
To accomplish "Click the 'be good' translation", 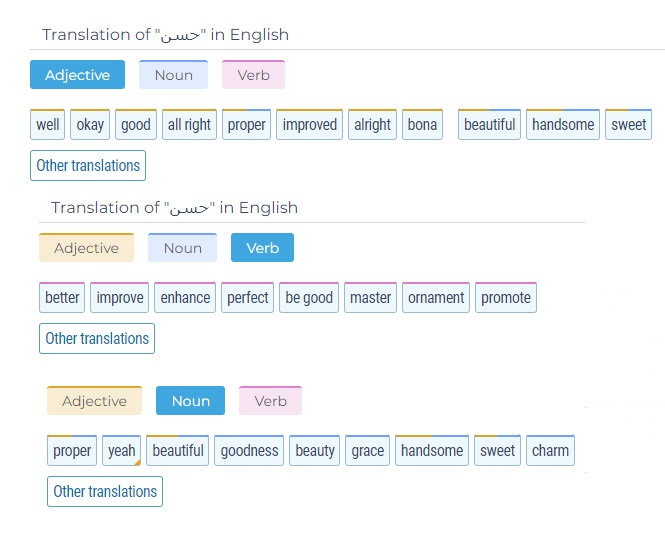I will click(x=309, y=298).
